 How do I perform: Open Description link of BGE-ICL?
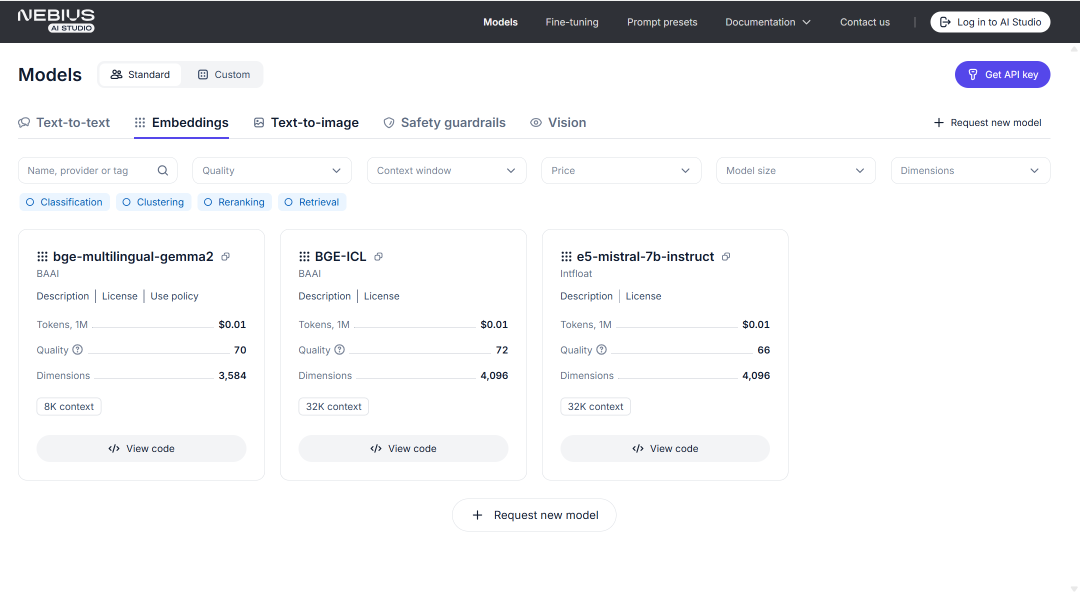point(324,296)
